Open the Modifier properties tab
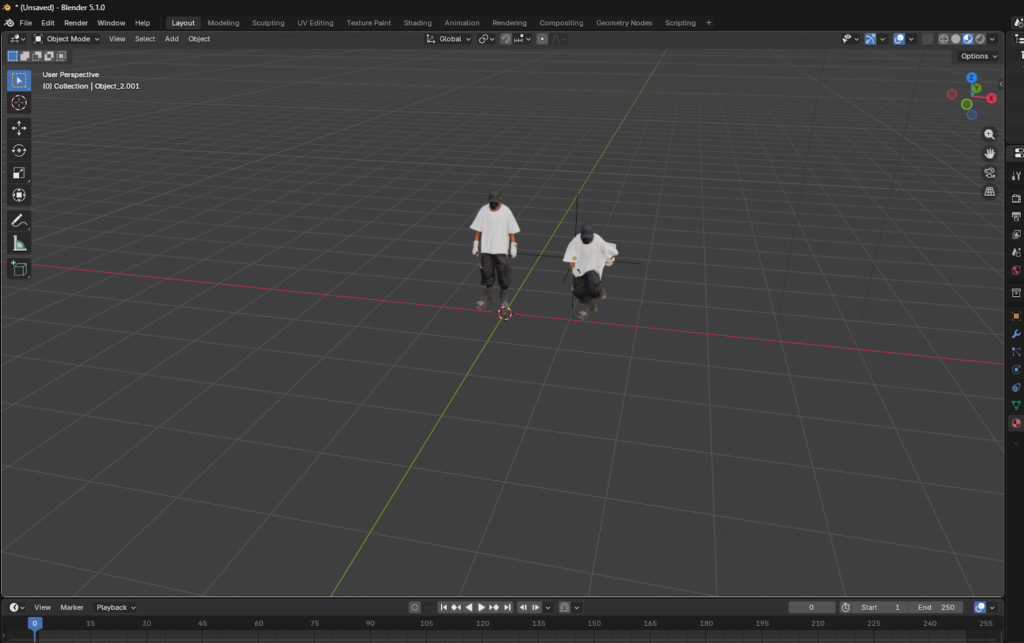The image size is (1024, 643). click(1016, 333)
